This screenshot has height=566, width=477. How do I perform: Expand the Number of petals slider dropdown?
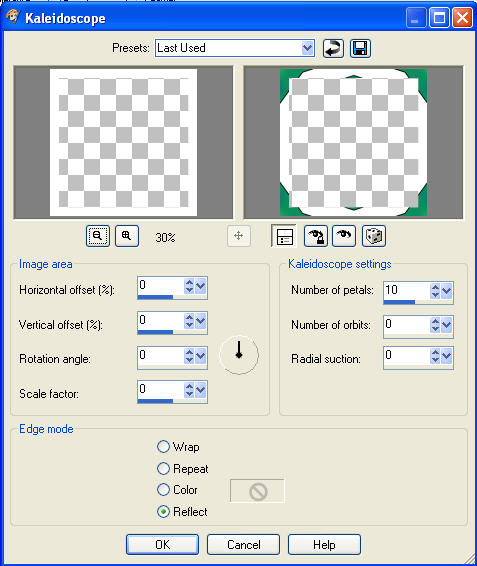pos(447,291)
